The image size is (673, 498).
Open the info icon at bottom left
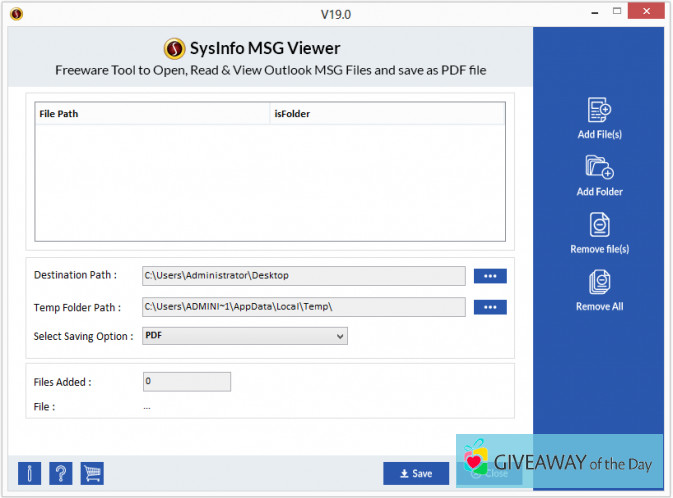(29, 473)
